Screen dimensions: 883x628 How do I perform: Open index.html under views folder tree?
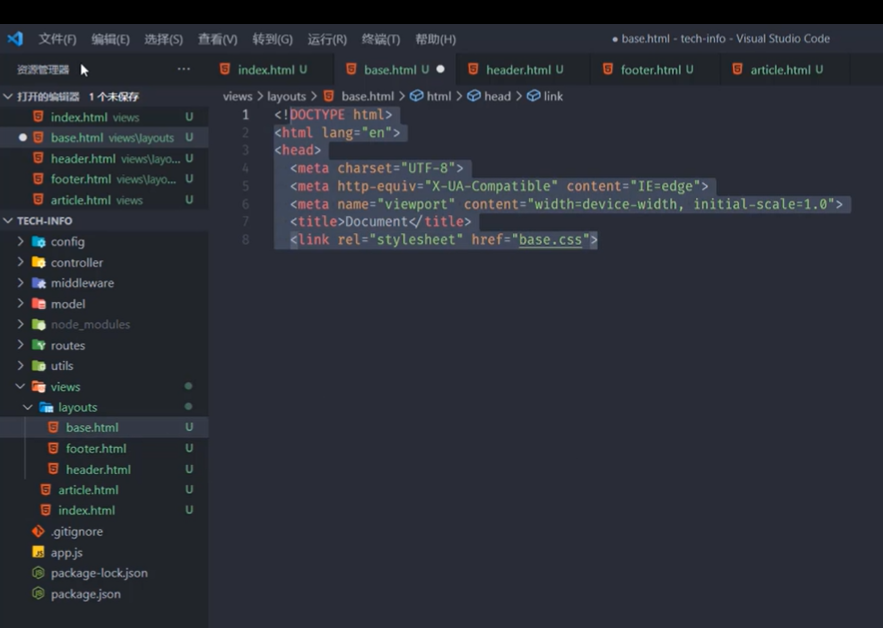pyautogui.click(x=104, y=510)
